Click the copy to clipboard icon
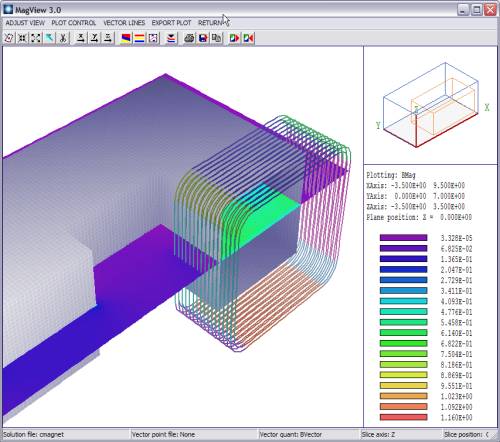The height and width of the screenshot is (442, 500). point(216,38)
